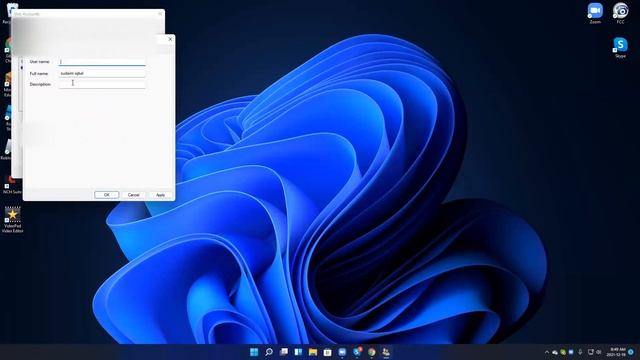Open VideoPad Video Editor desktop shortcut
The image size is (640, 360).
click(13, 220)
